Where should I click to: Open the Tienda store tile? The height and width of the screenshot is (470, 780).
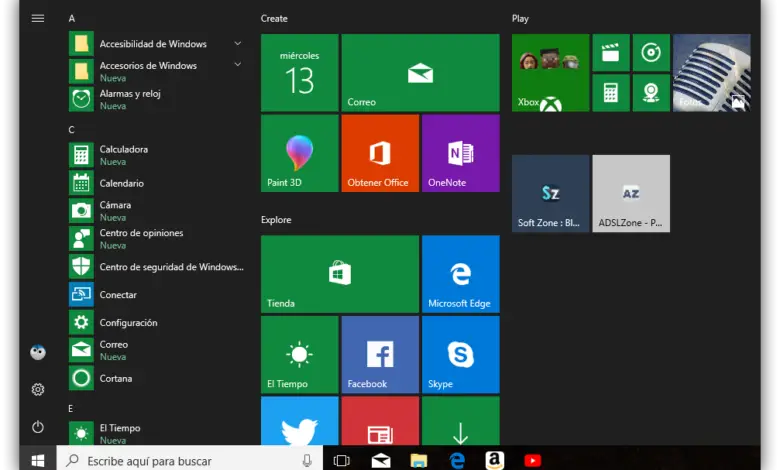(340, 274)
